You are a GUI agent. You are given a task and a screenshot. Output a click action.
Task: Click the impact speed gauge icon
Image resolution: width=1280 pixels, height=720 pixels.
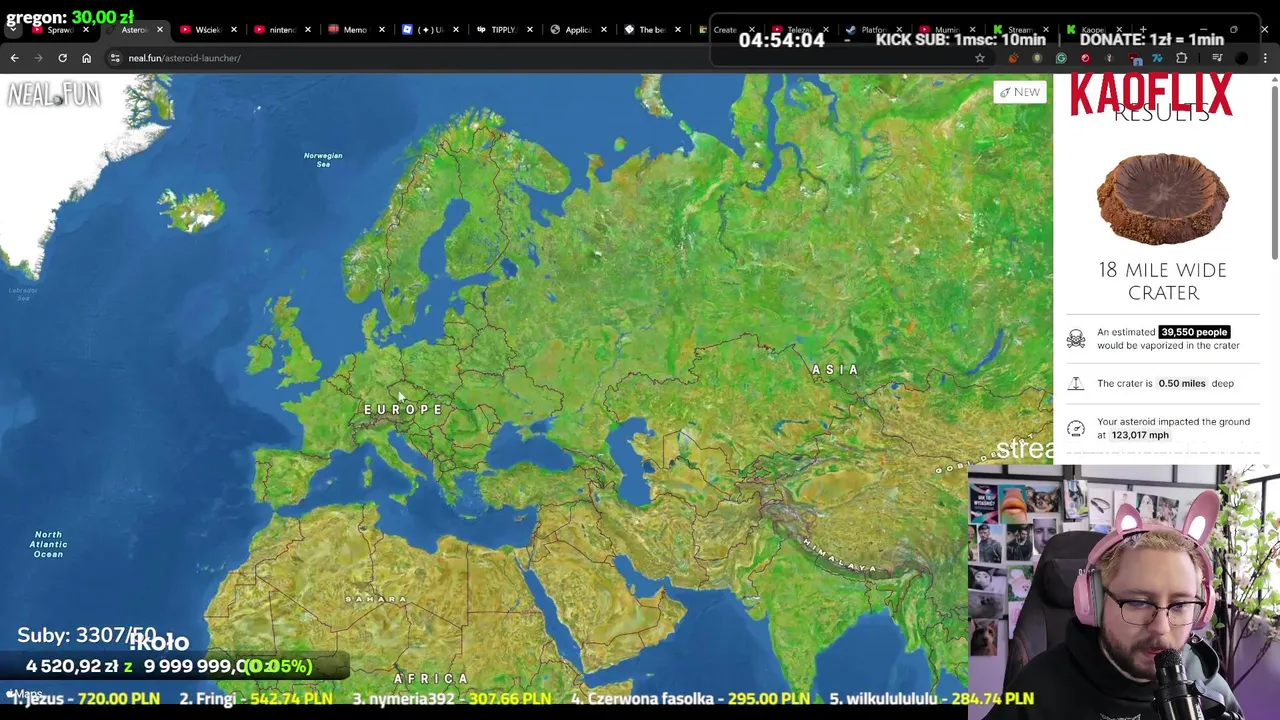click(x=1076, y=428)
